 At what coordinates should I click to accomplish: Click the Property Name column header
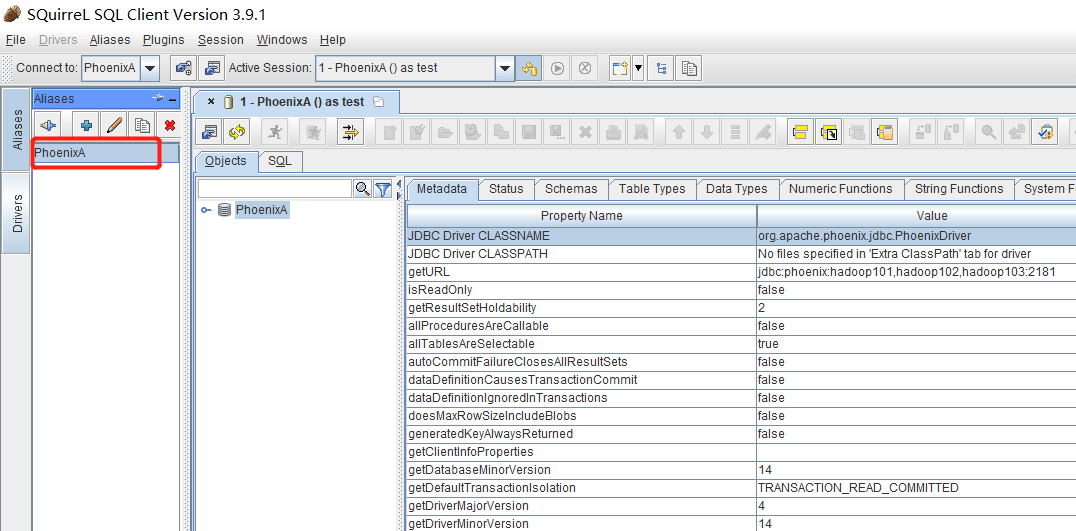pos(582,215)
